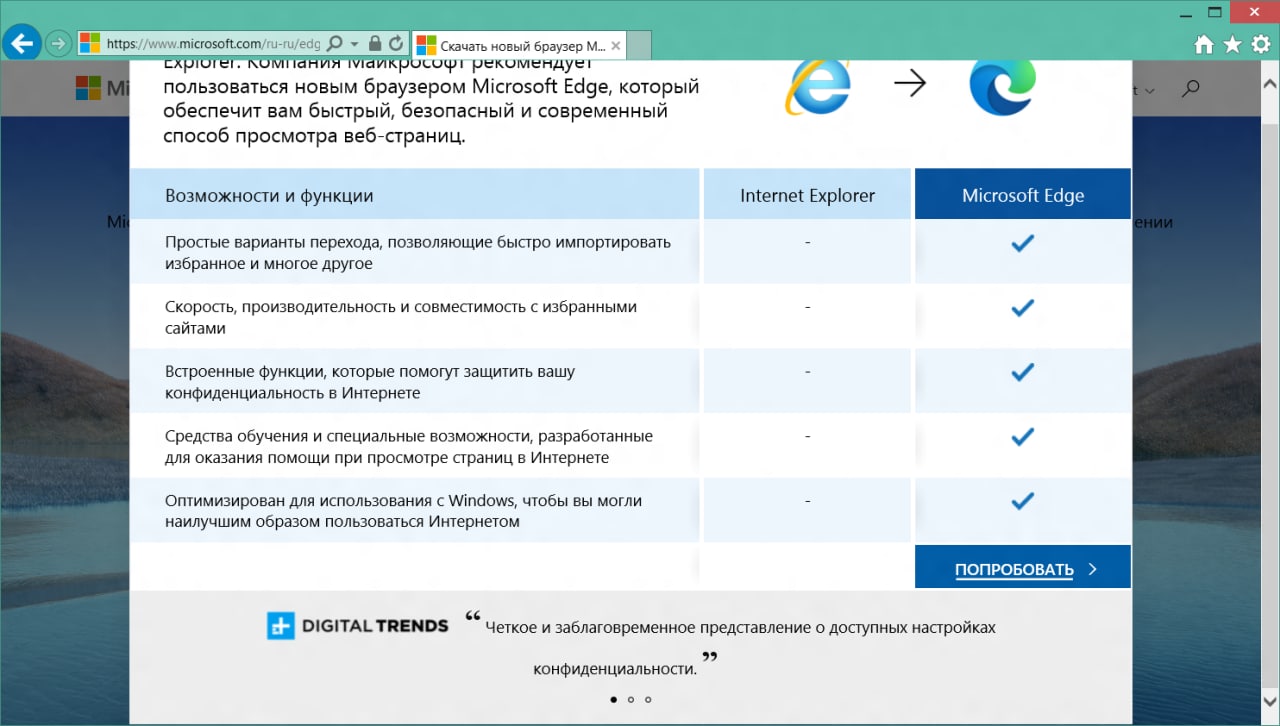This screenshot has height=726, width=1280.
Task: Open the address bar autocomplete dropdown arrow
Action: coord(354,44)
